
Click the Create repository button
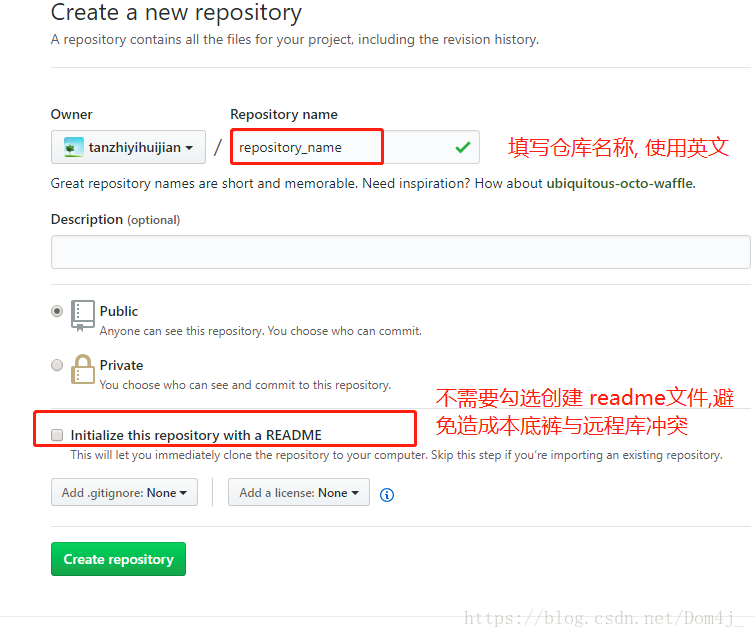(118, 559)
